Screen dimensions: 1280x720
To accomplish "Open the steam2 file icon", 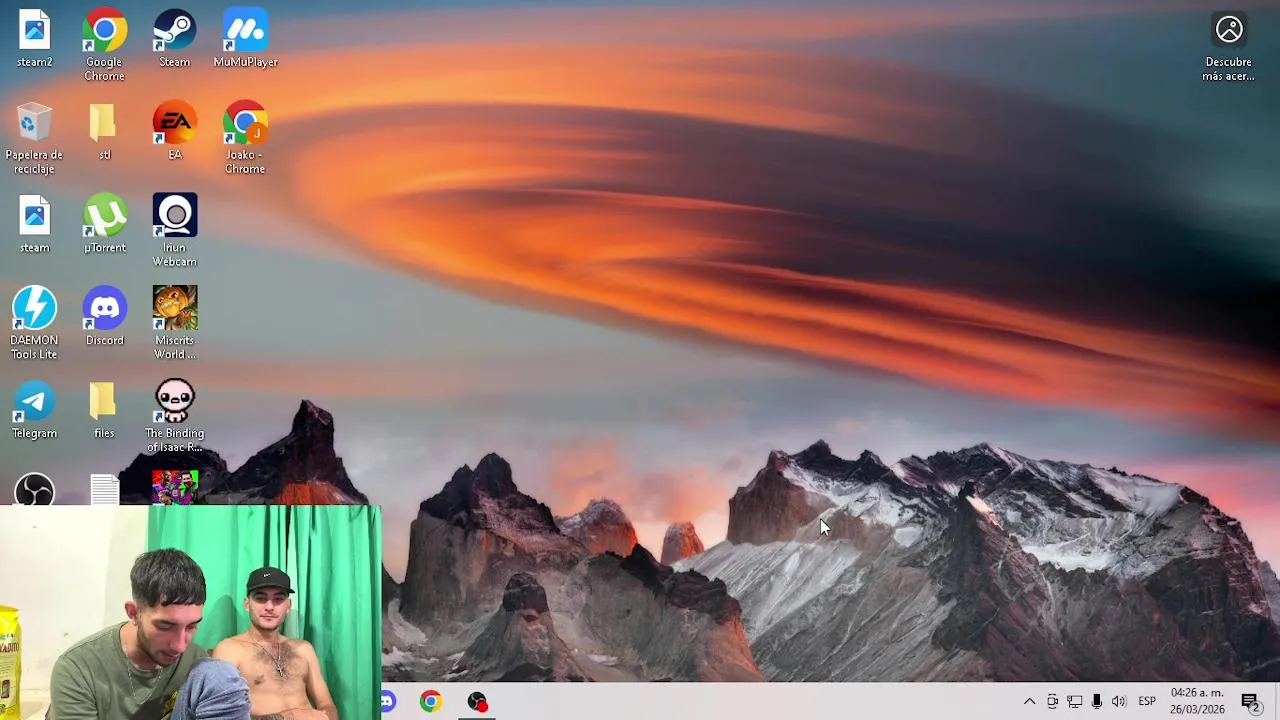I will point(34,38).
